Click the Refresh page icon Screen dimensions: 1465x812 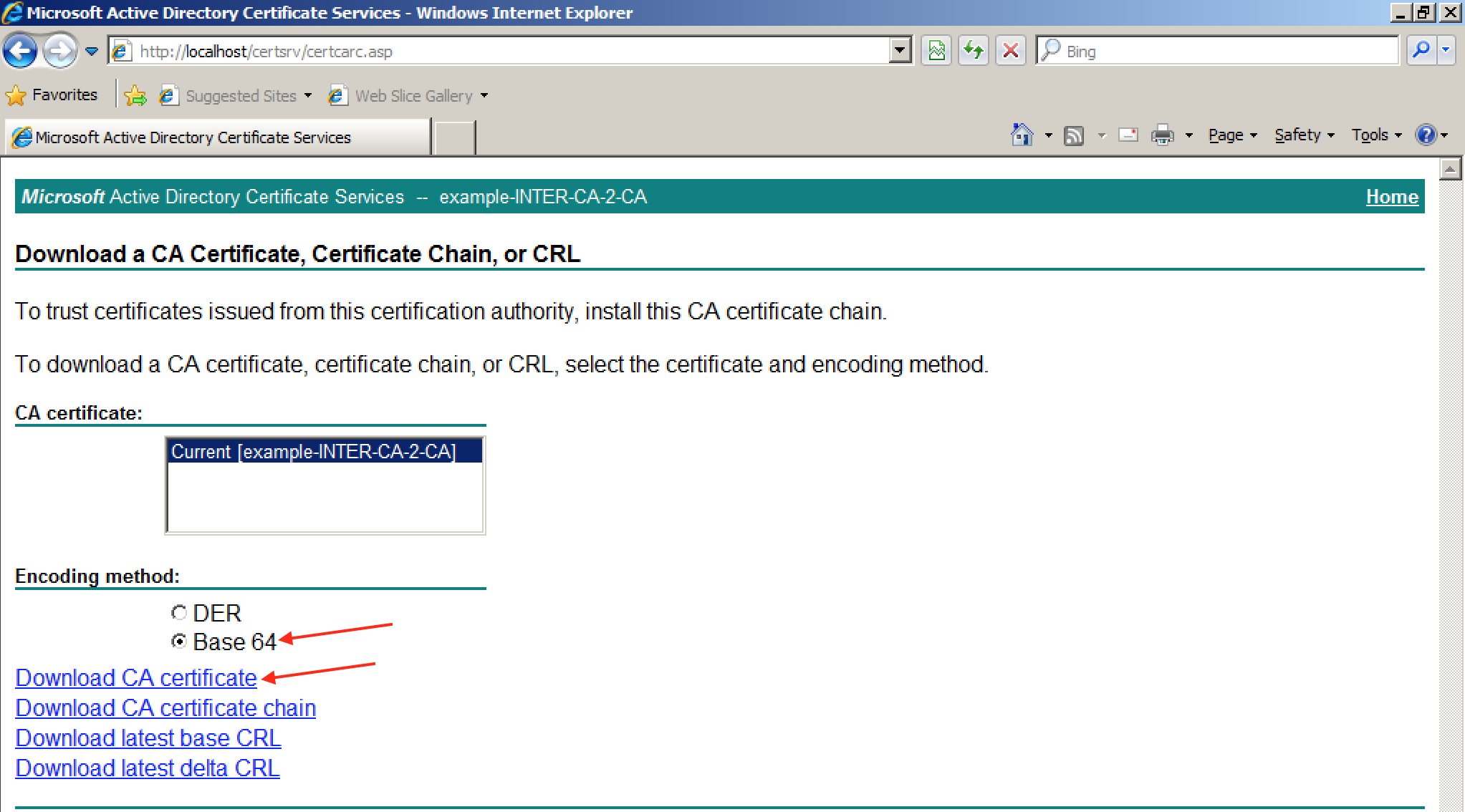point(974,51)
